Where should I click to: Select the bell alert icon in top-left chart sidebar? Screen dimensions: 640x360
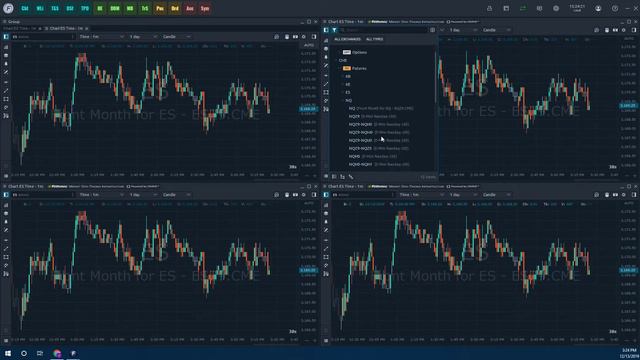[6, 64]
